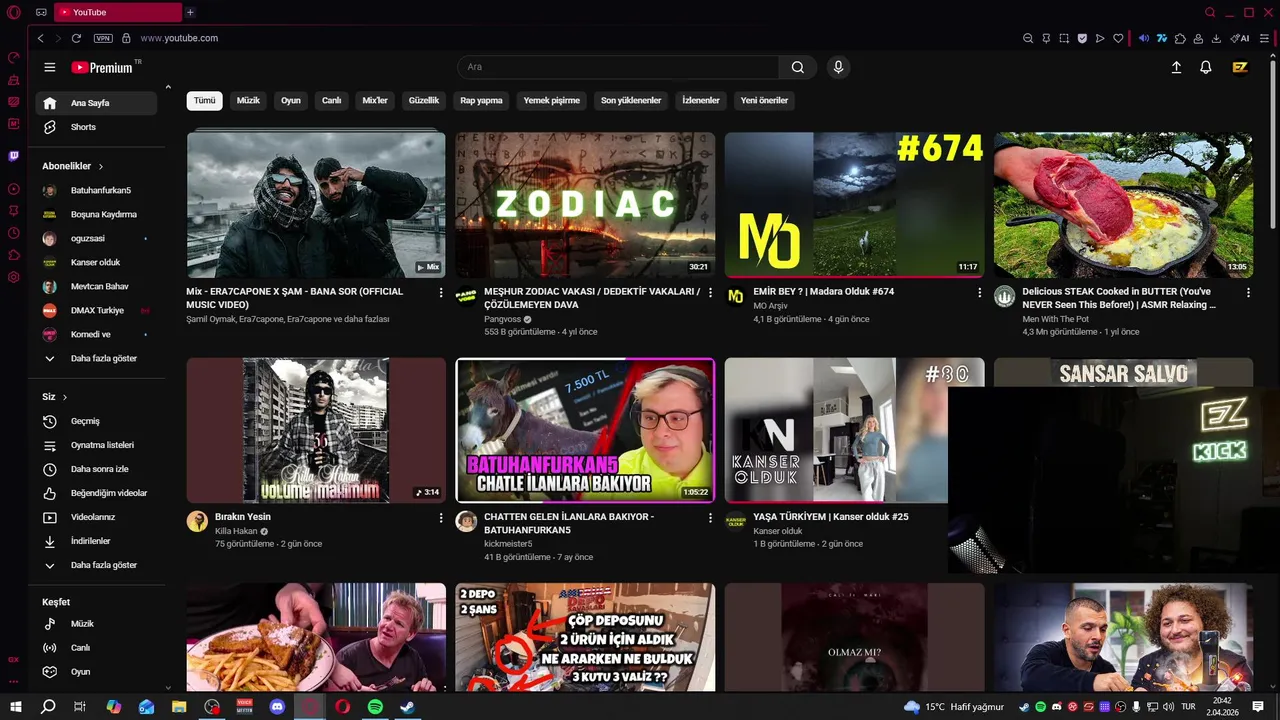Screen dimensions: 1280x720
Task: Toggle the ad blocker shield icon
Action: pyautogui.click(x=1082, y=38)
